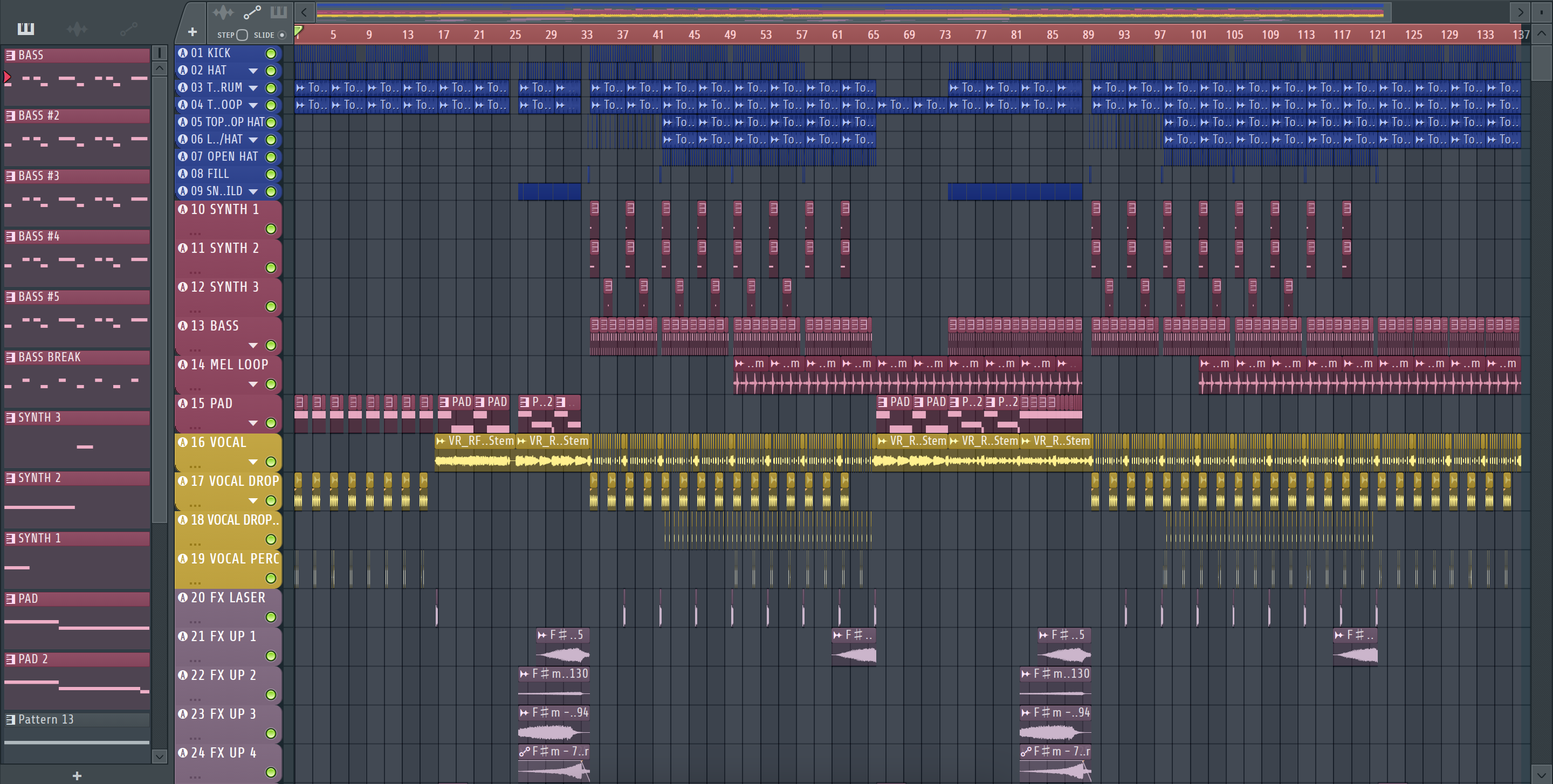Click the BASS pattern piano roll icon
1553x784 pixels.
pyautogui.click(x=10, y=56)
